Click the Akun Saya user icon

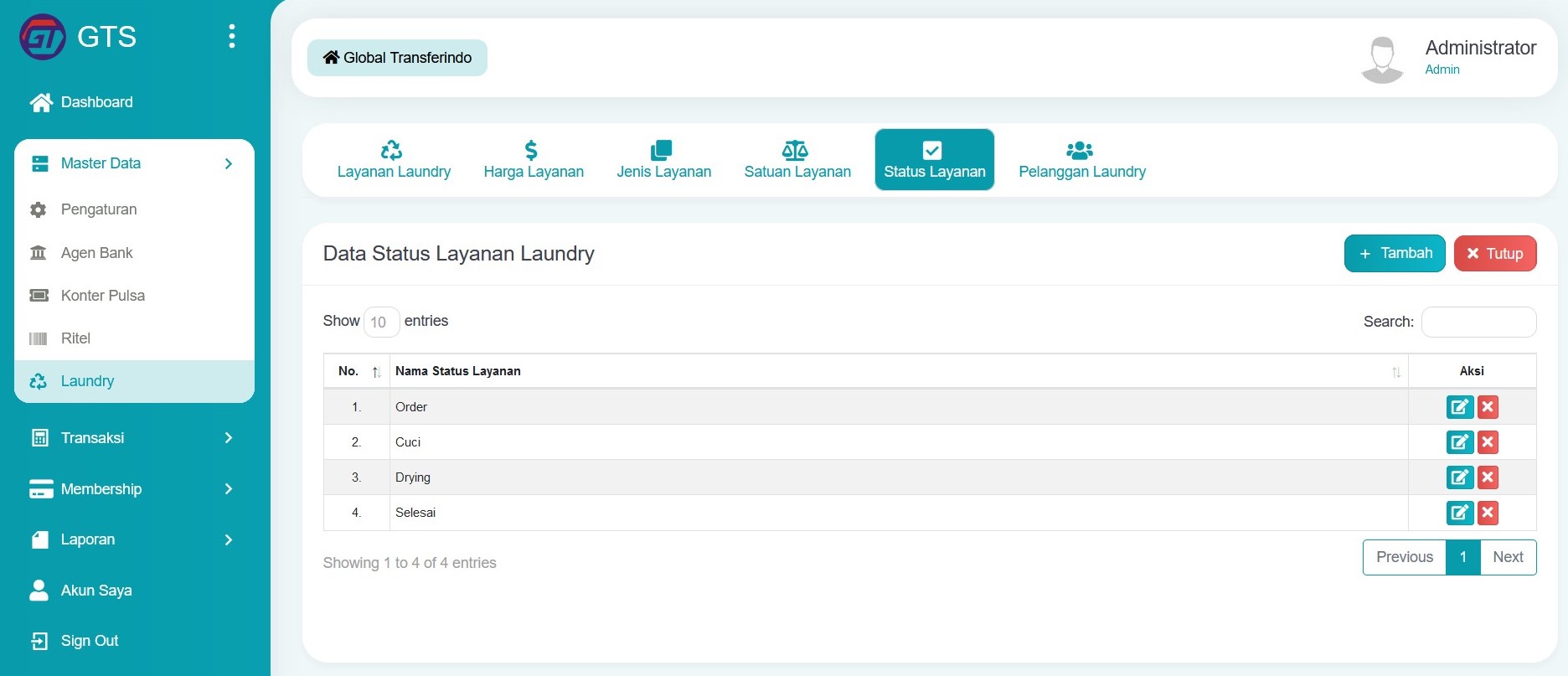click(x=39, y=591)
